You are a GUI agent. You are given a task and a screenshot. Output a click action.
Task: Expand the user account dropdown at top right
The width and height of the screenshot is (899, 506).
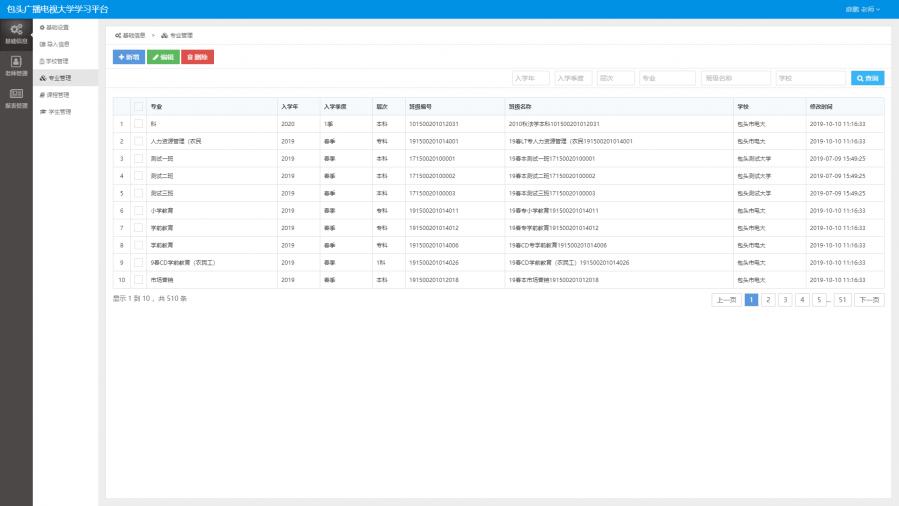(x=863, y=9)
